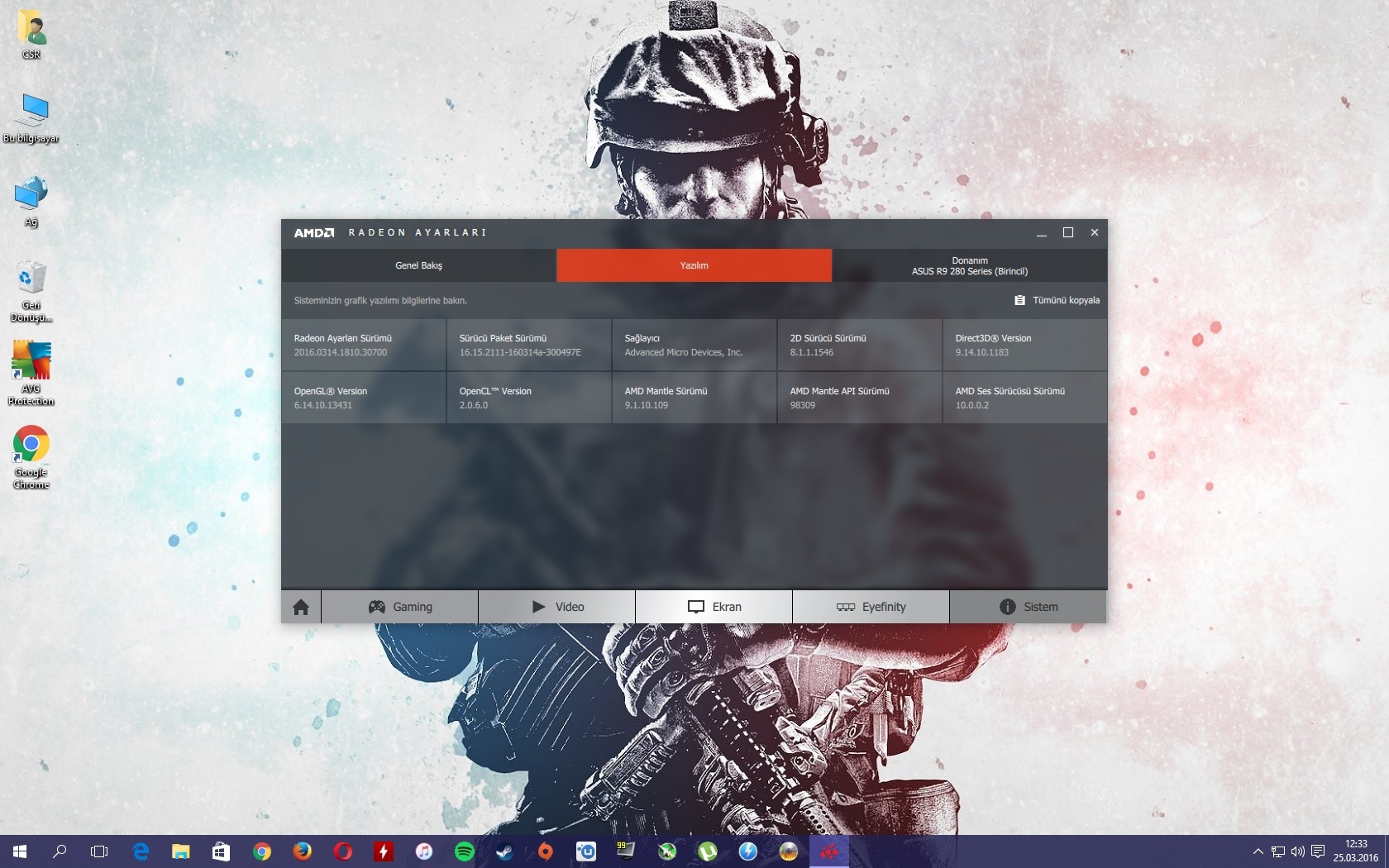Open Geri Dönüşüm recycle bin icon

(x=31, y=291)
